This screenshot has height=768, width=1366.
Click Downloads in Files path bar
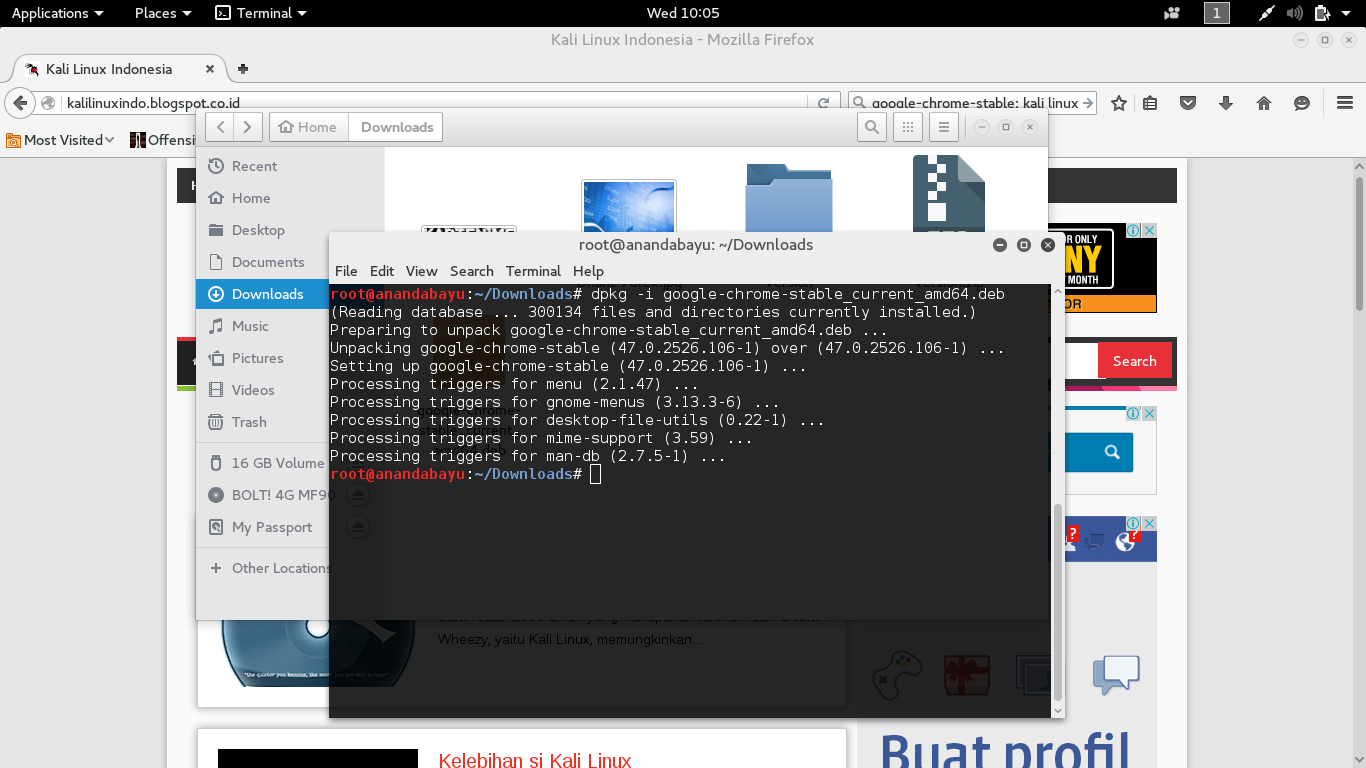397,127
